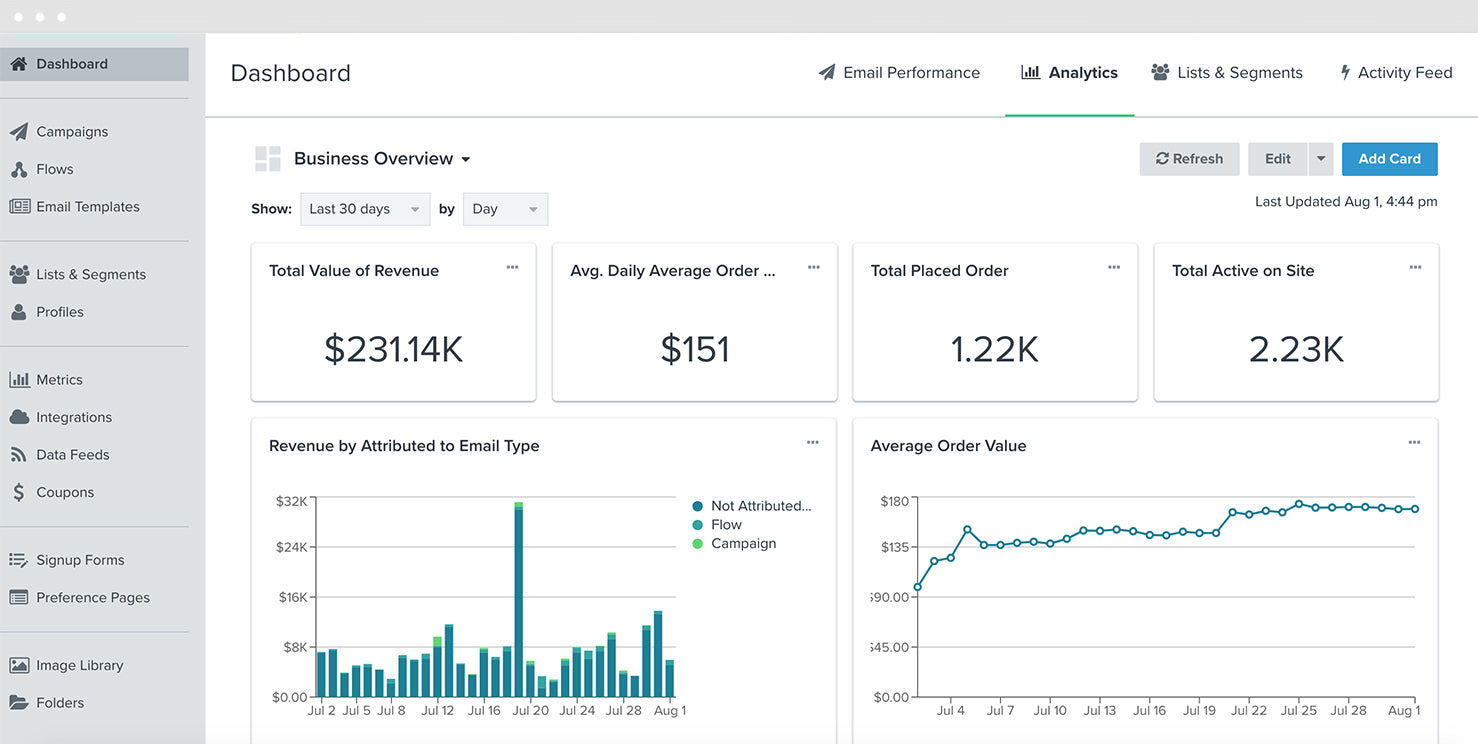Viewport: 1478px width, 744px height.
Task: Click the Coupons dollar sign icon
Action: coord(19,492)
